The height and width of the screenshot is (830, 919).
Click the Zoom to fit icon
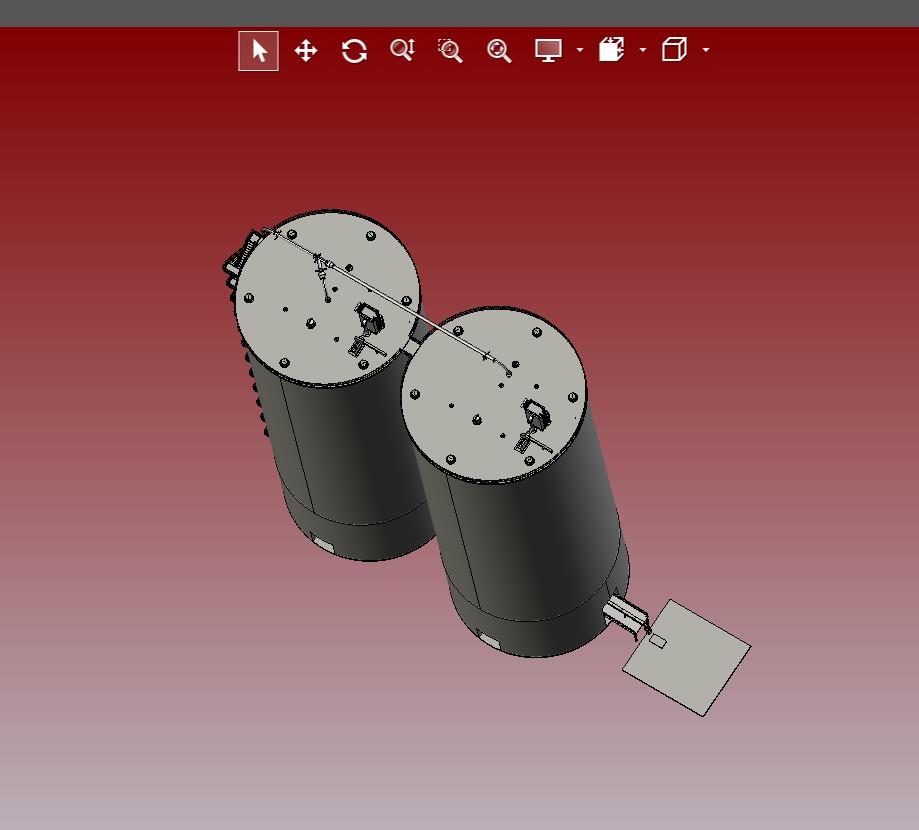coord(499,51)
